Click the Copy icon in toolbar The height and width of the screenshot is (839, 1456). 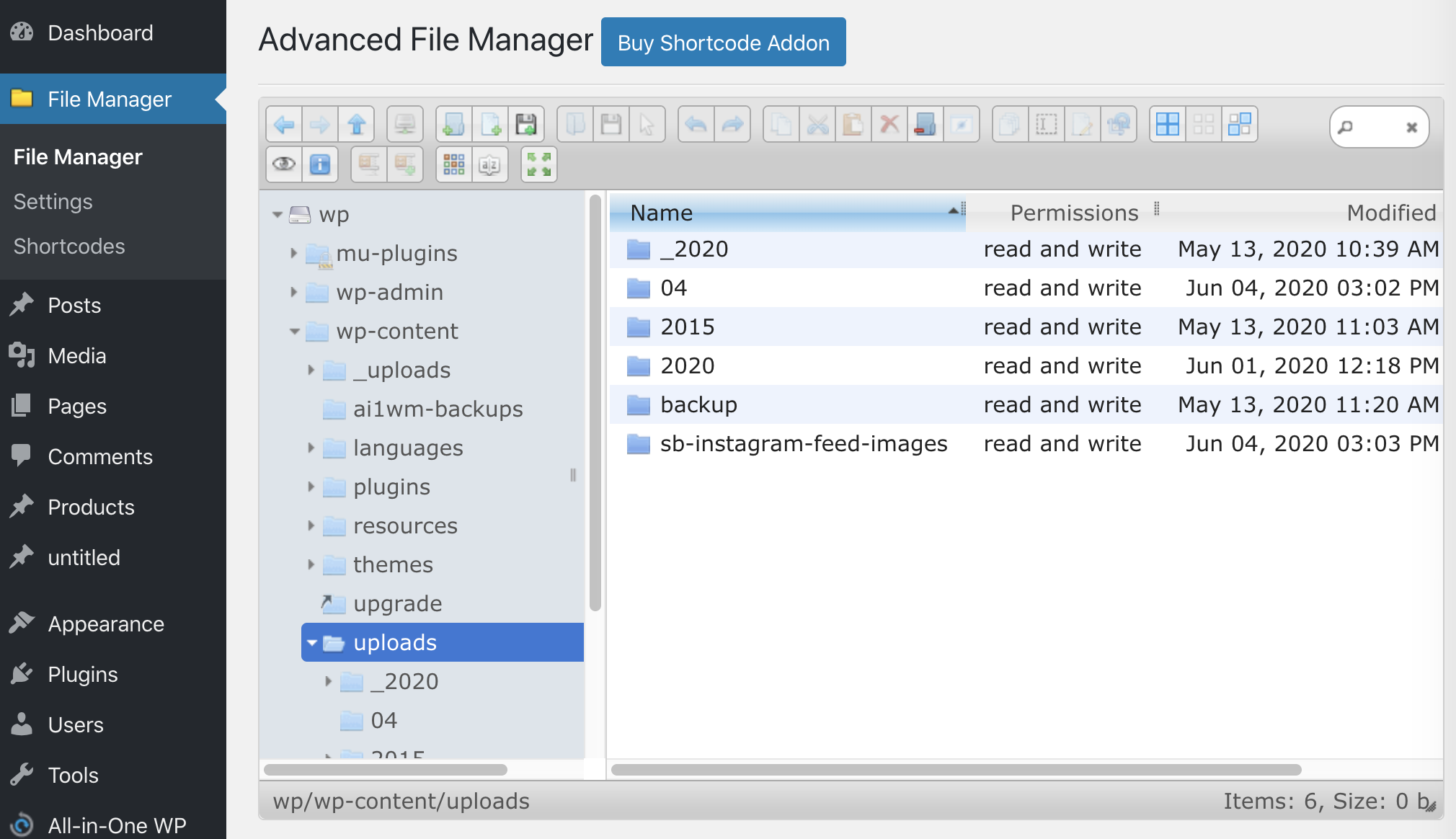coord(781,125)
